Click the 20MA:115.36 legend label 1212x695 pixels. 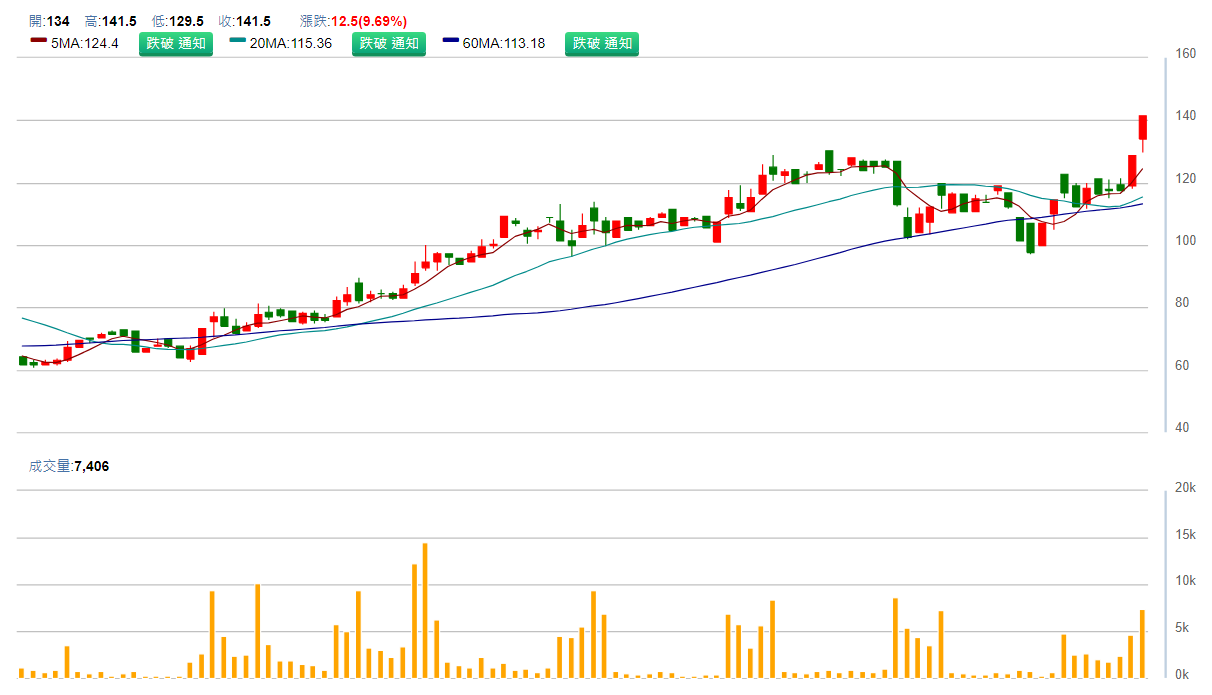coord(291,44)
